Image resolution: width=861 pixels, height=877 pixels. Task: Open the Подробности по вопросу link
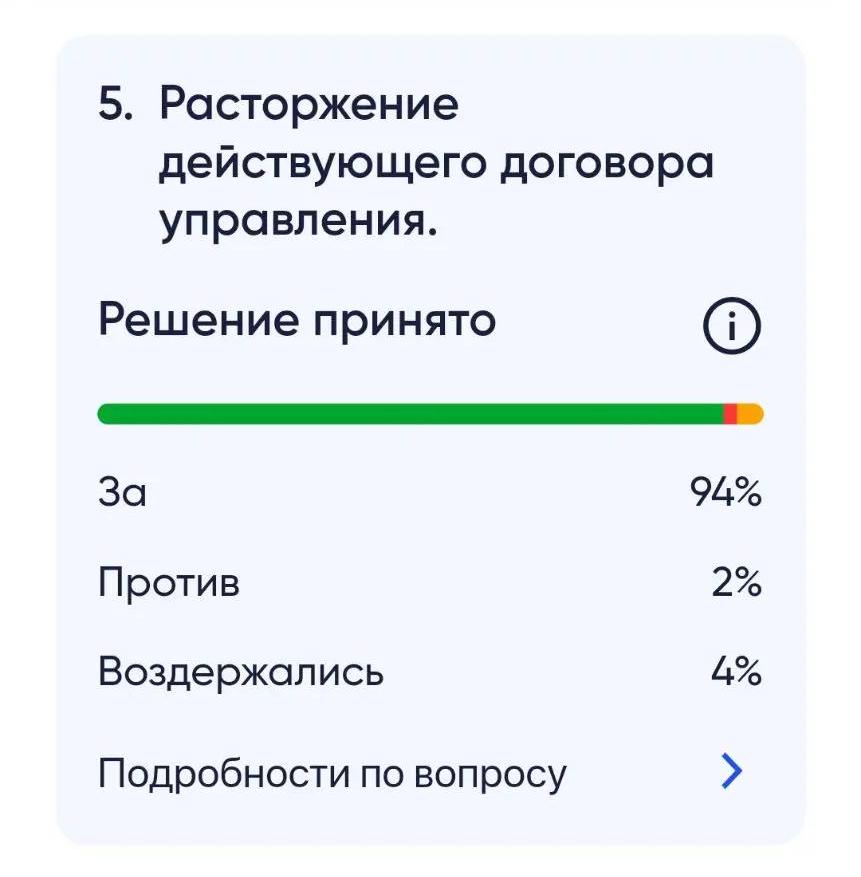(x=332, y=774)
